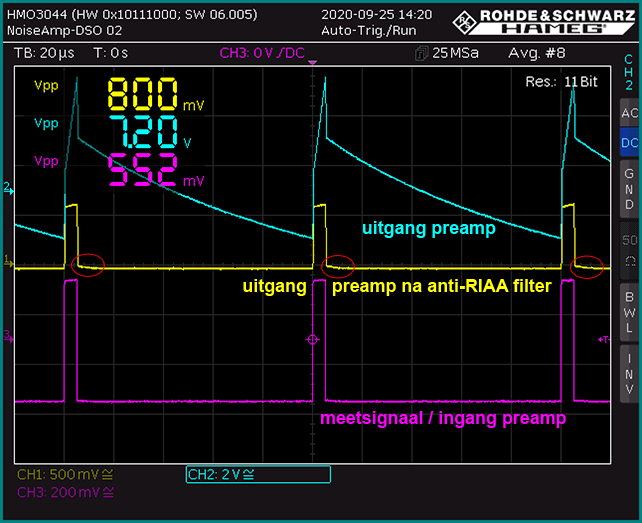The width and height of the screenshot is (642, 523).
Task: Select DC coupling in CH2 side menu
Action: 629,143
